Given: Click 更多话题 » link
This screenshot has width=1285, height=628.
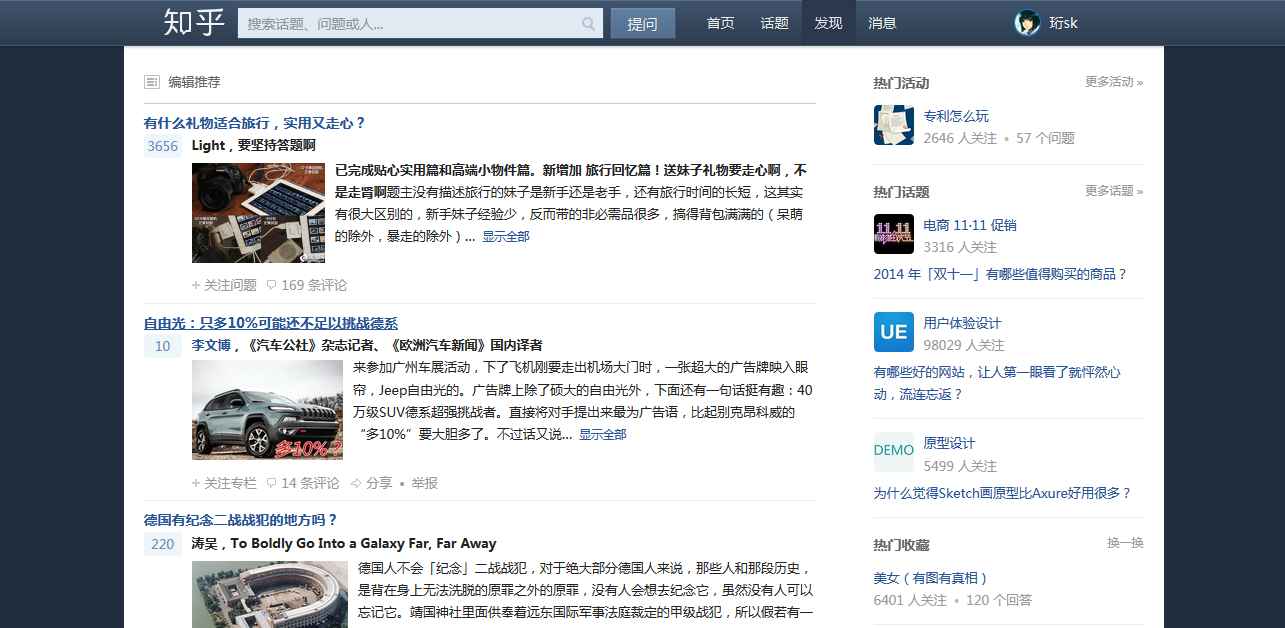Looking at the screenshot, I should click(x=1114, y=191).
